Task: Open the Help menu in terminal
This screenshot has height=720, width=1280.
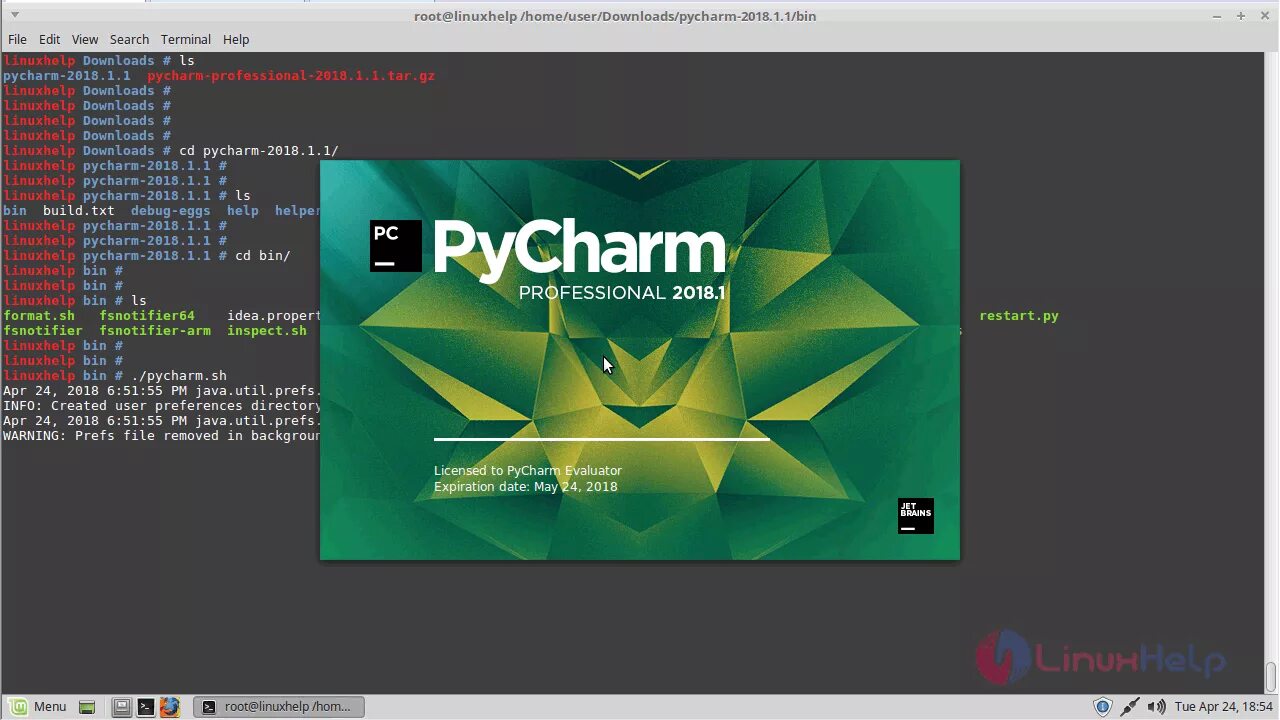Action: pos(236,39)
